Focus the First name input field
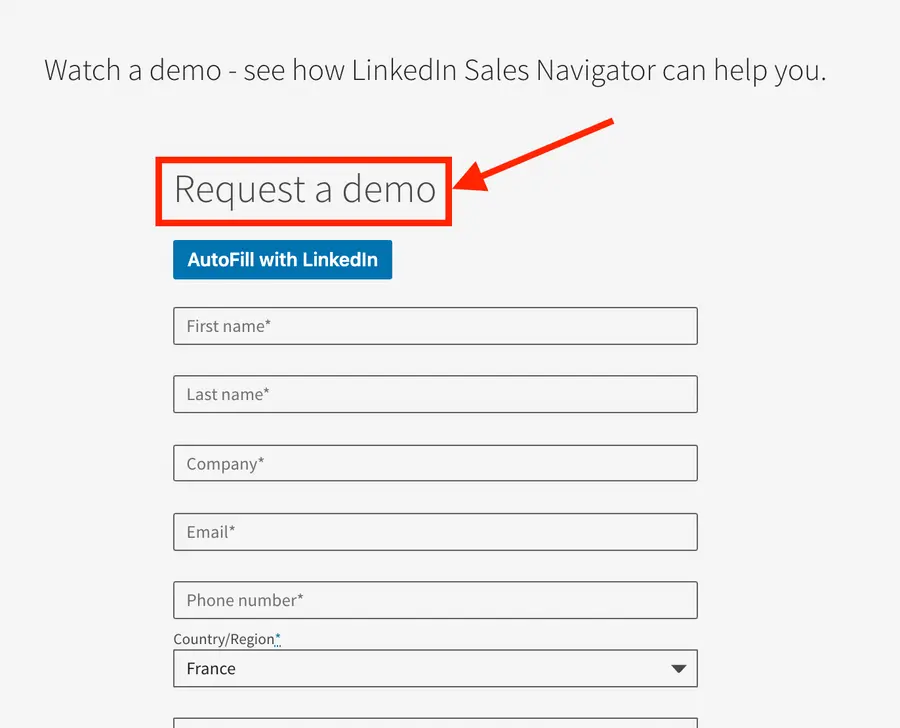This screenshot has width=900, height=728. point(435,325)
